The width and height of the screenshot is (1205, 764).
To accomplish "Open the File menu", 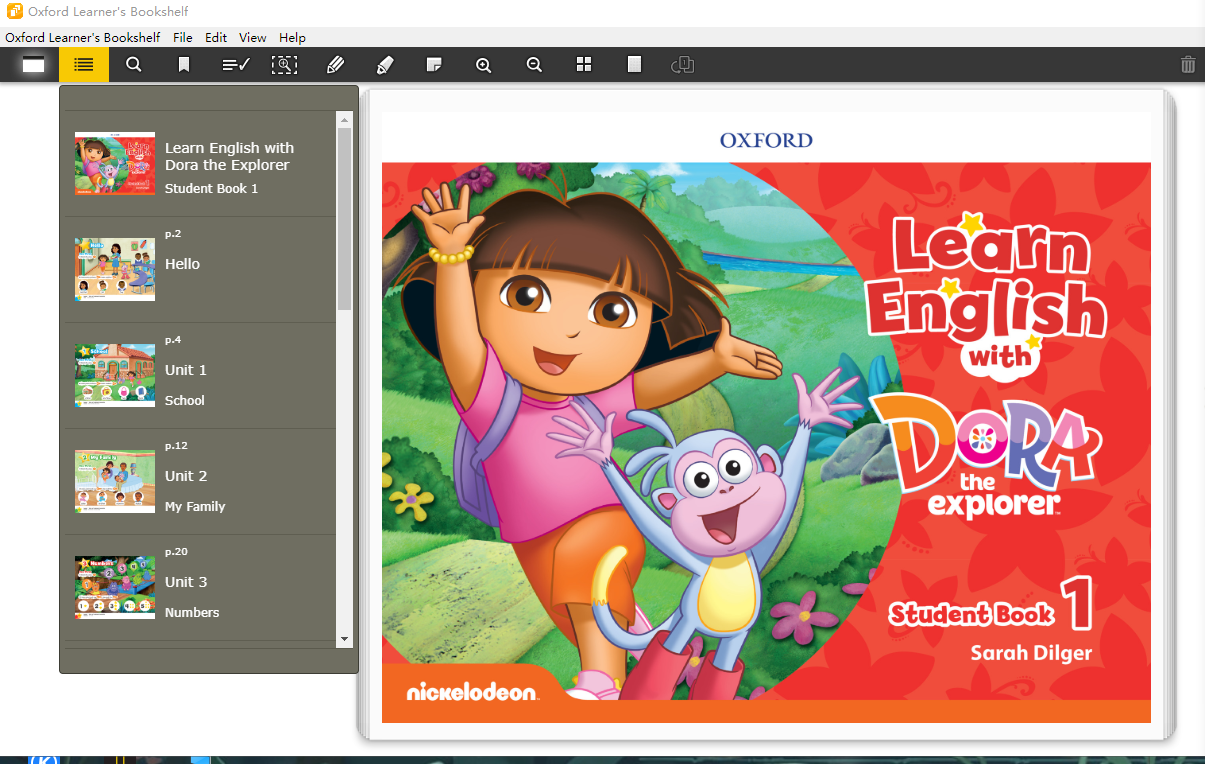I will pyautogui.click(x=183, y=37).
